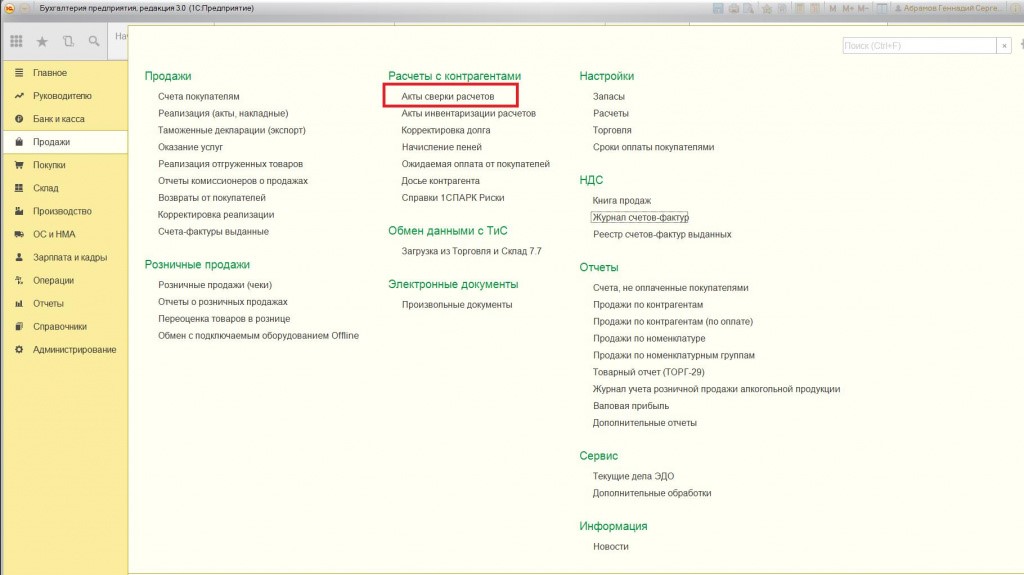Open Акты сверки расчетов link
1024x575 pixels.
pos(448,96)
